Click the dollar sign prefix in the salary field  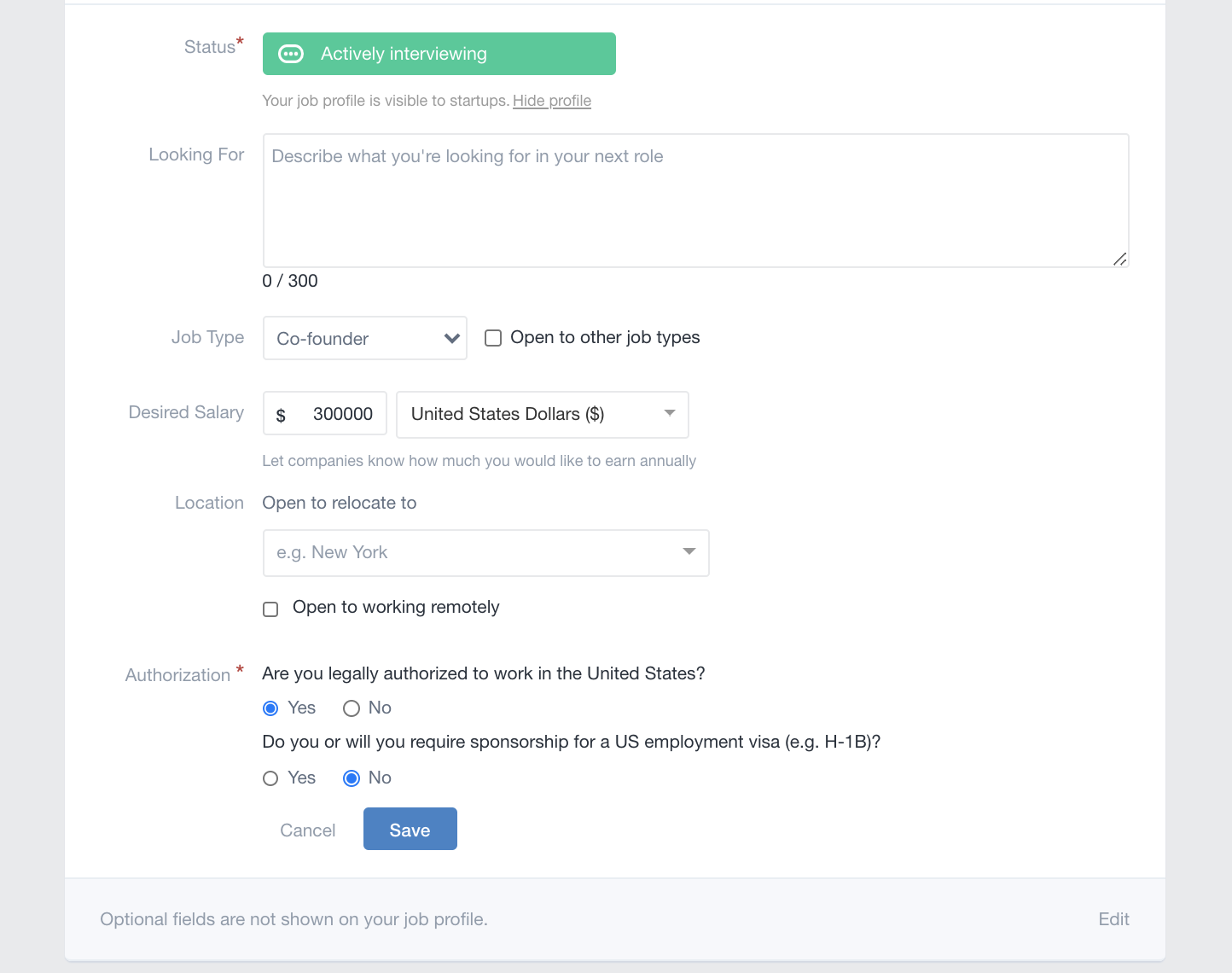tap(280, 415)
